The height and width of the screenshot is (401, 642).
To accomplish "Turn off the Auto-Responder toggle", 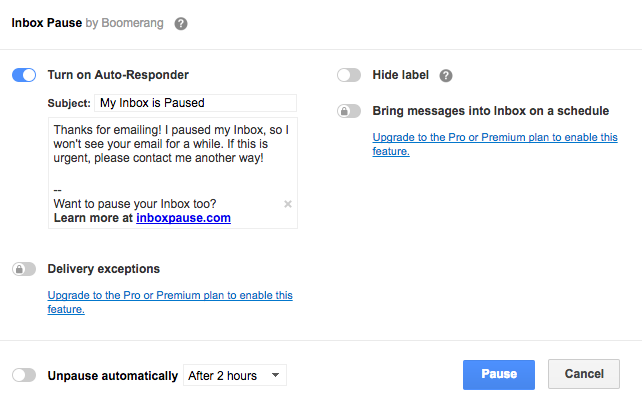I will tap(24, 75).
